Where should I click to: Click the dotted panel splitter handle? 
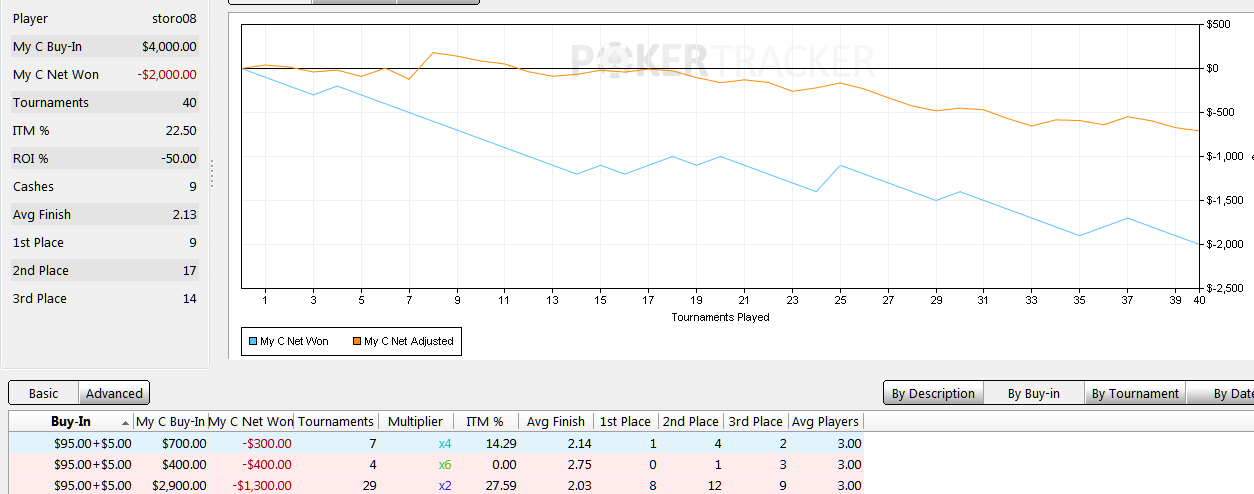click(x=212, y=173)
